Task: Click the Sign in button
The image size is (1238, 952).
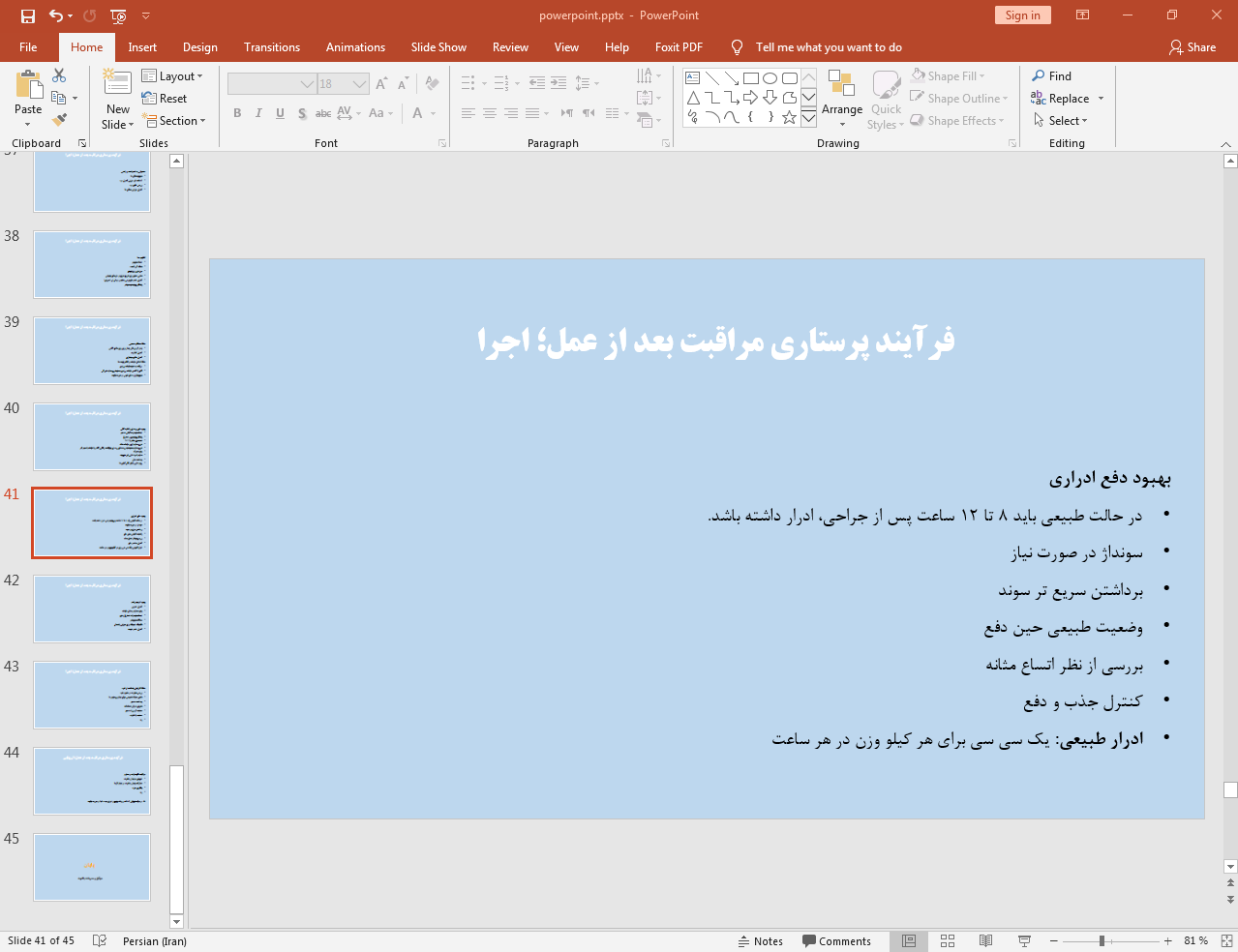Action: pos(1022,15)
